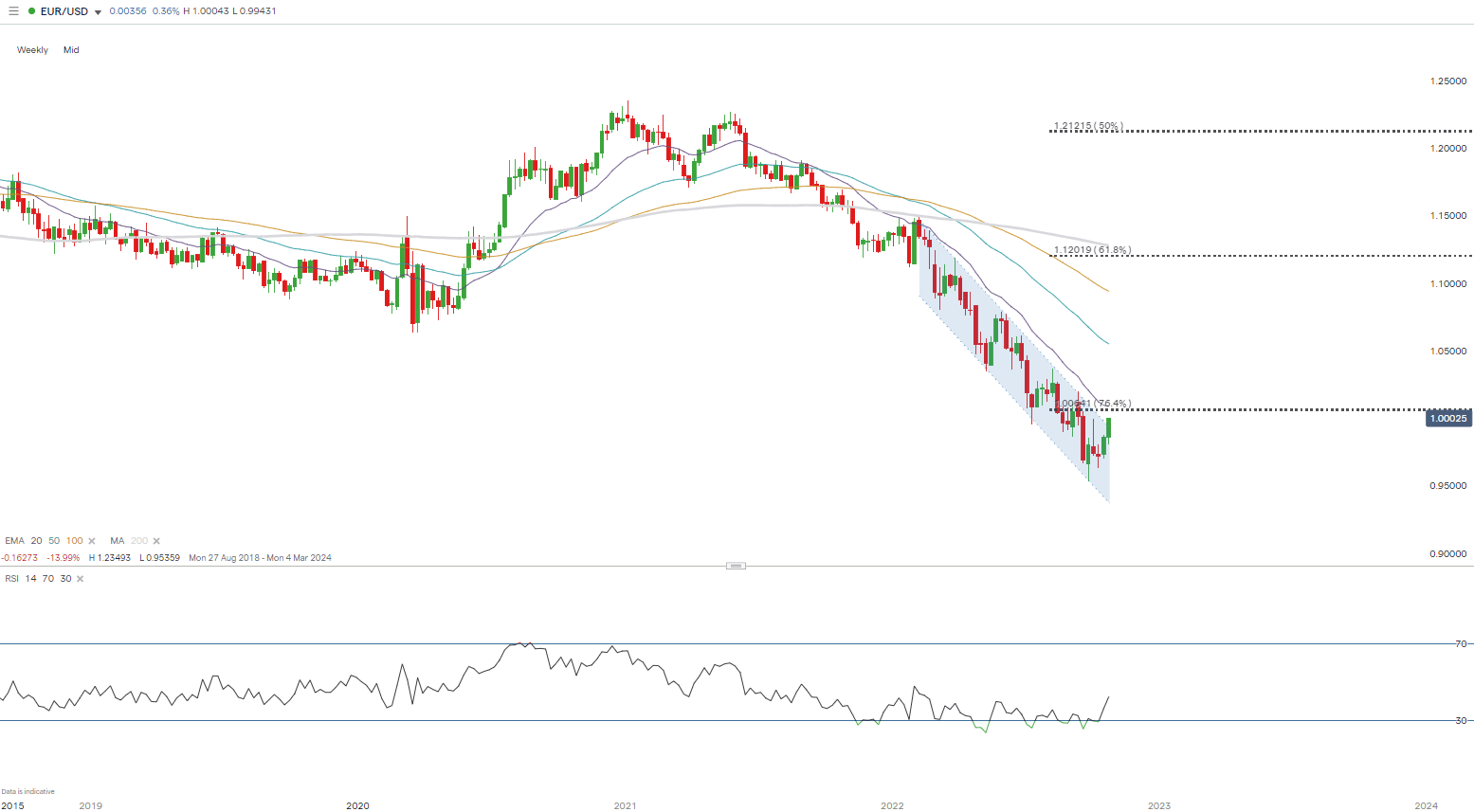Click the MA indicator label
Image resolution: width=1474 pixels, height=812 pixels.
click(x=117, y=541)
